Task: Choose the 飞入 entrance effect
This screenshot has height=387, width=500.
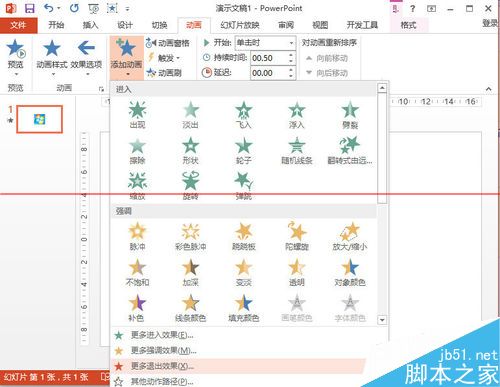Action: [x=244, y=115]
